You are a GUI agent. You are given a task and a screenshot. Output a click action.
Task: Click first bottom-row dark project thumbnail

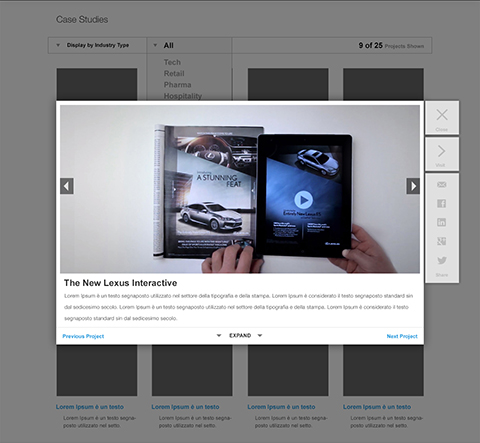coord(97,370)
